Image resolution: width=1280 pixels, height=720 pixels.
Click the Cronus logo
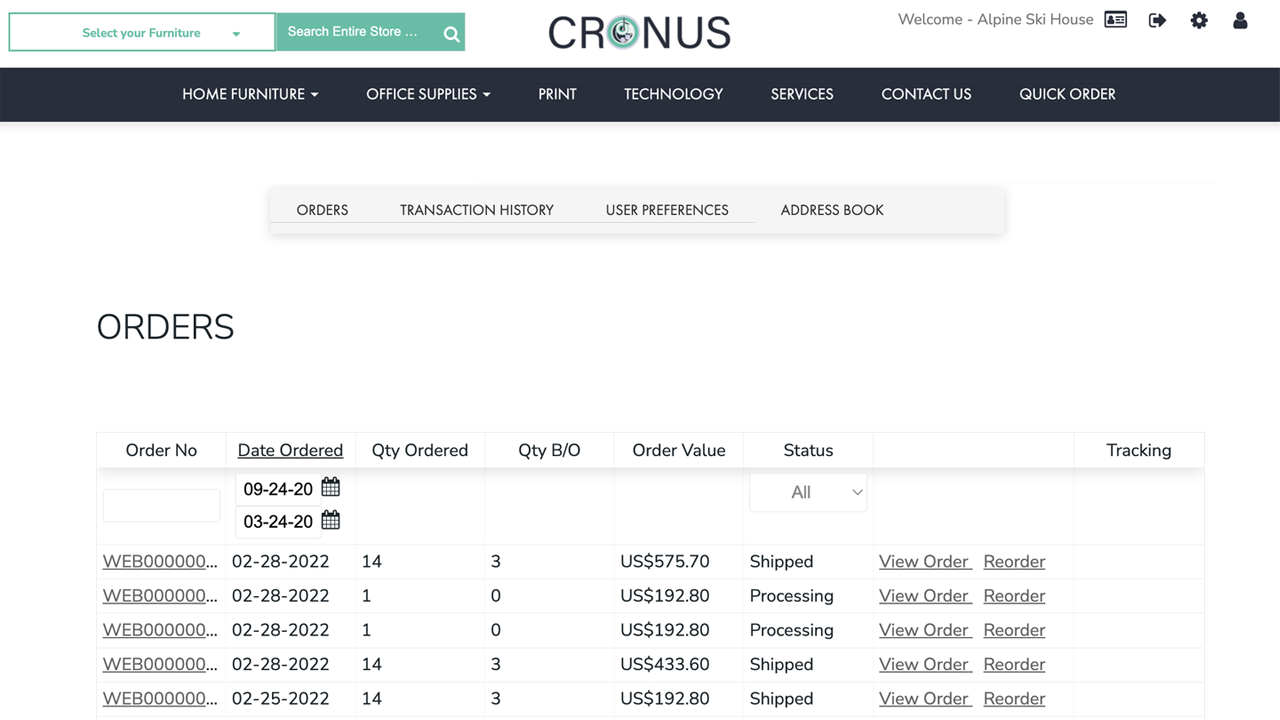(x=639, y=31)
